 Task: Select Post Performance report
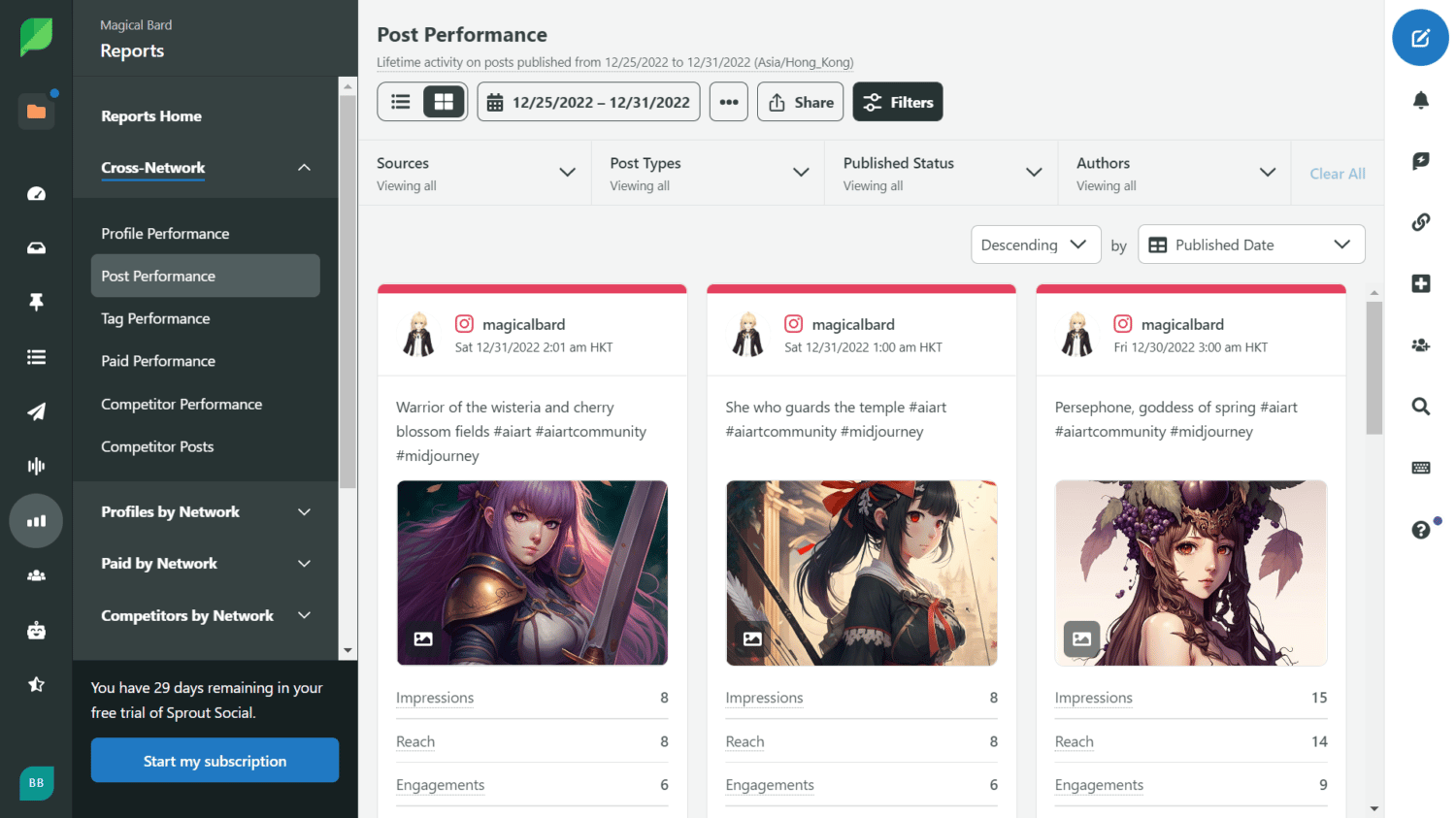pos(206,276)
